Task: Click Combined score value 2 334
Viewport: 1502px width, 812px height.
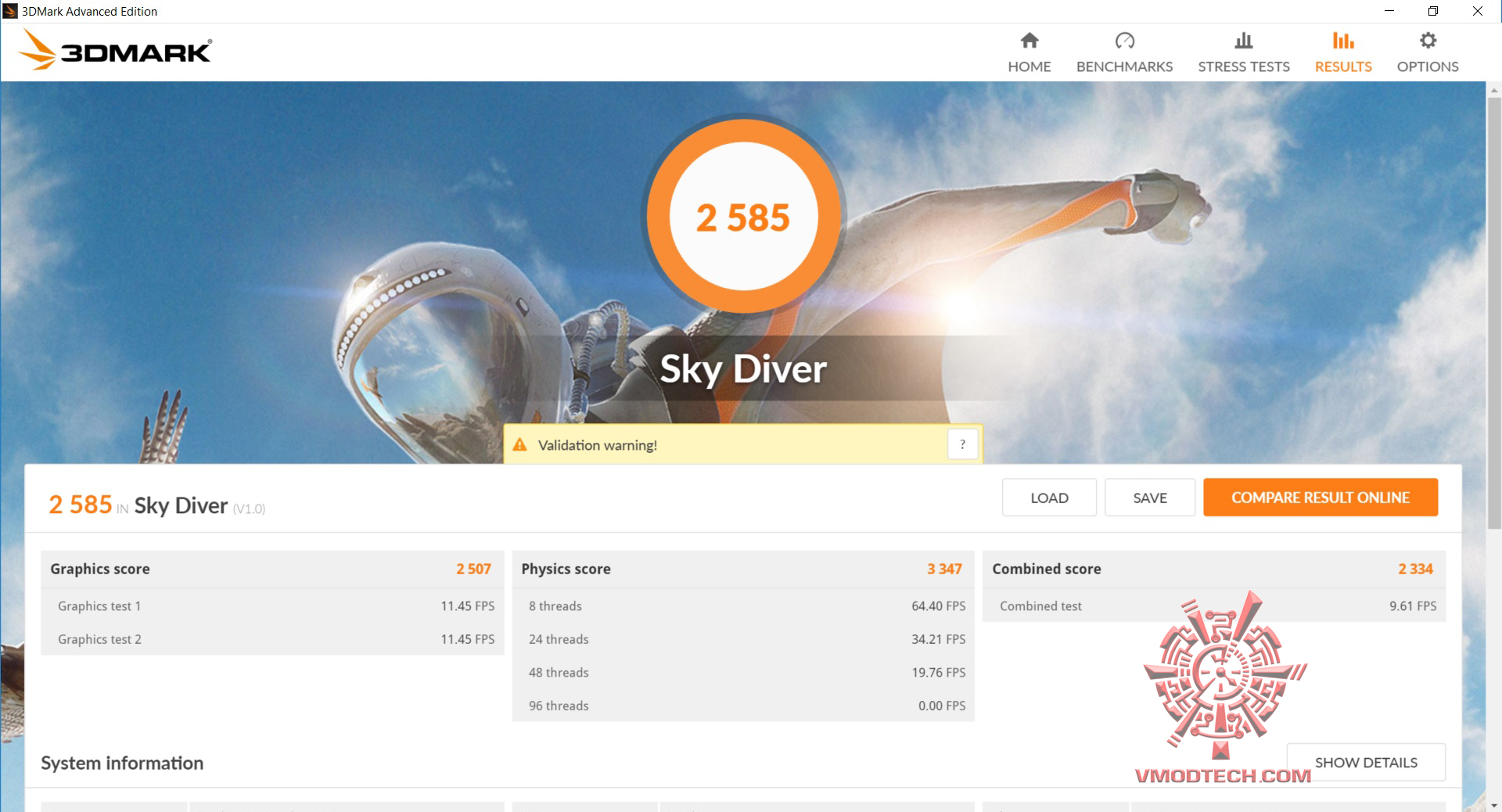Action: coord(1415,569)
